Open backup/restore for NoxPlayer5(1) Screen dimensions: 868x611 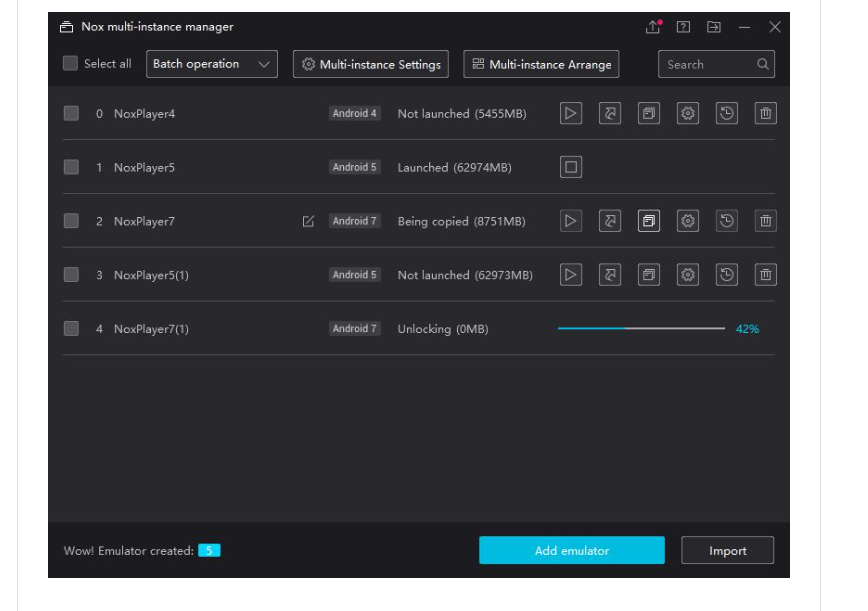[727, 275]
